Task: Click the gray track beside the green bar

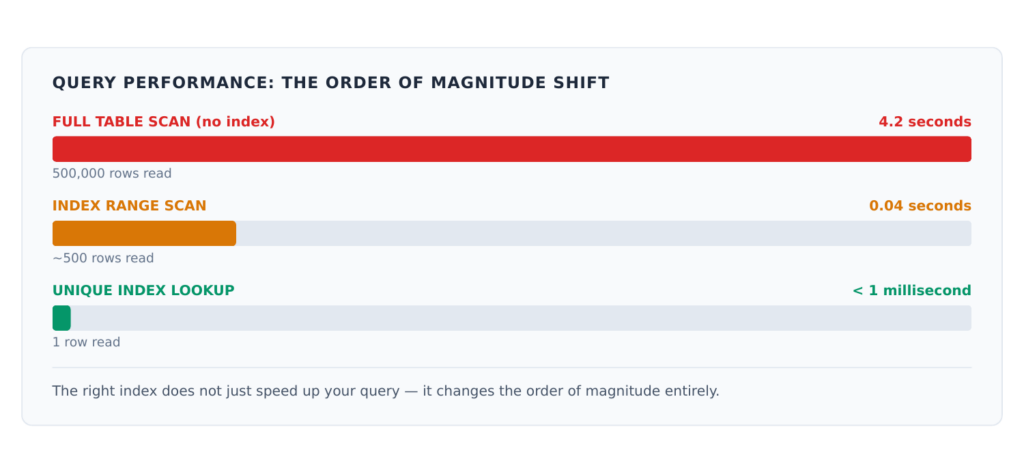Action: (x=521, y=318)
